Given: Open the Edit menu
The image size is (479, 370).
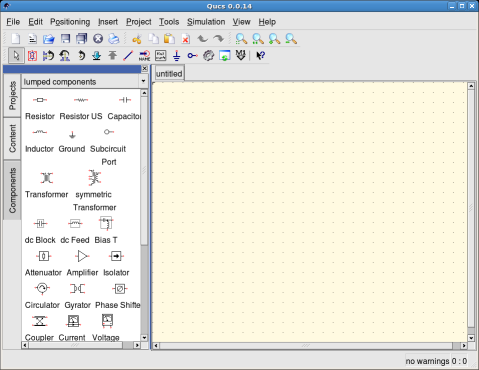Looking at the screenshot, I should click(x=35, y=22).
